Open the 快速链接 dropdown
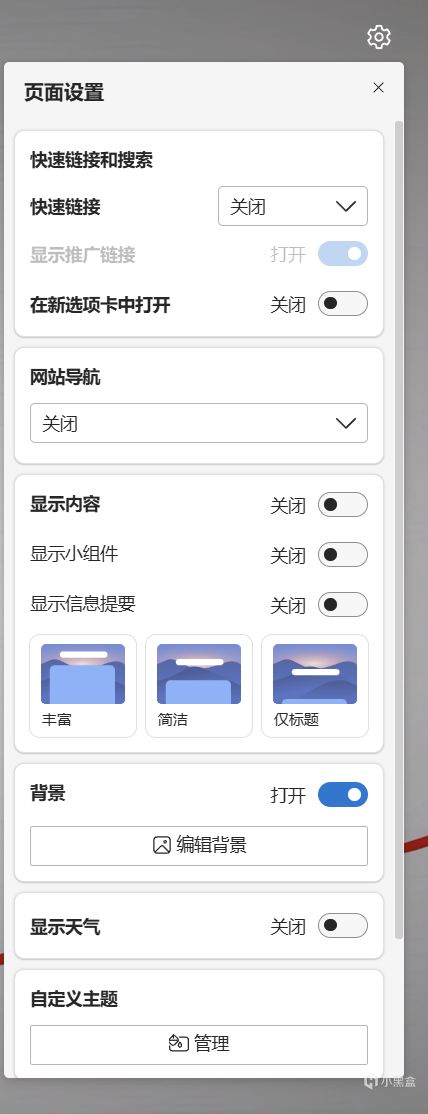Image resolution: width=428 pixels, height=1114 pixels. (293, 206)
